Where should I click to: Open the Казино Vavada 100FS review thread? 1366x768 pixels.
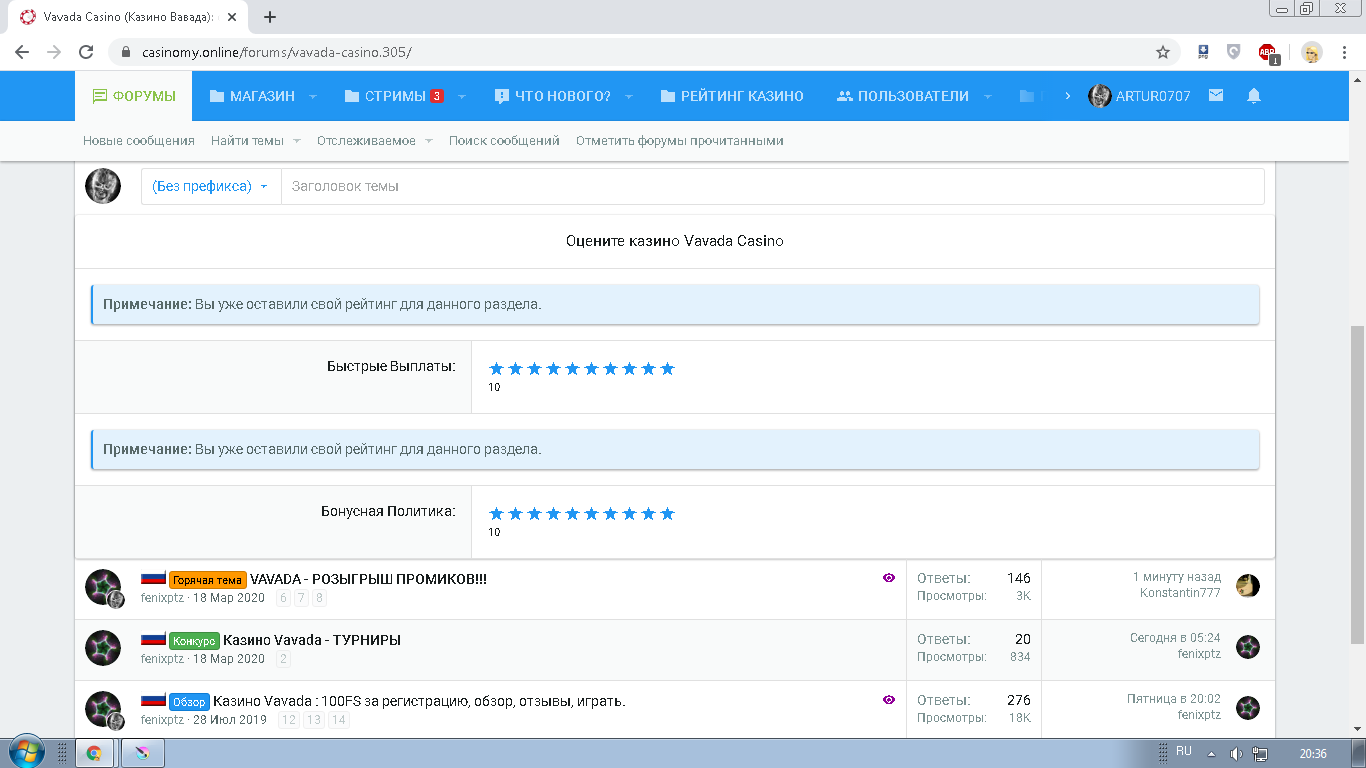pos(419,701)
